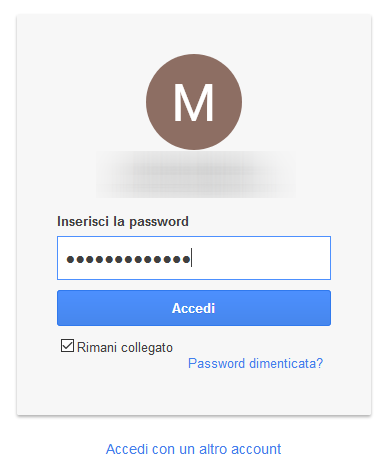
Task: Uncheck the 'Rimani collegato' checkbox
Action: 67,346
